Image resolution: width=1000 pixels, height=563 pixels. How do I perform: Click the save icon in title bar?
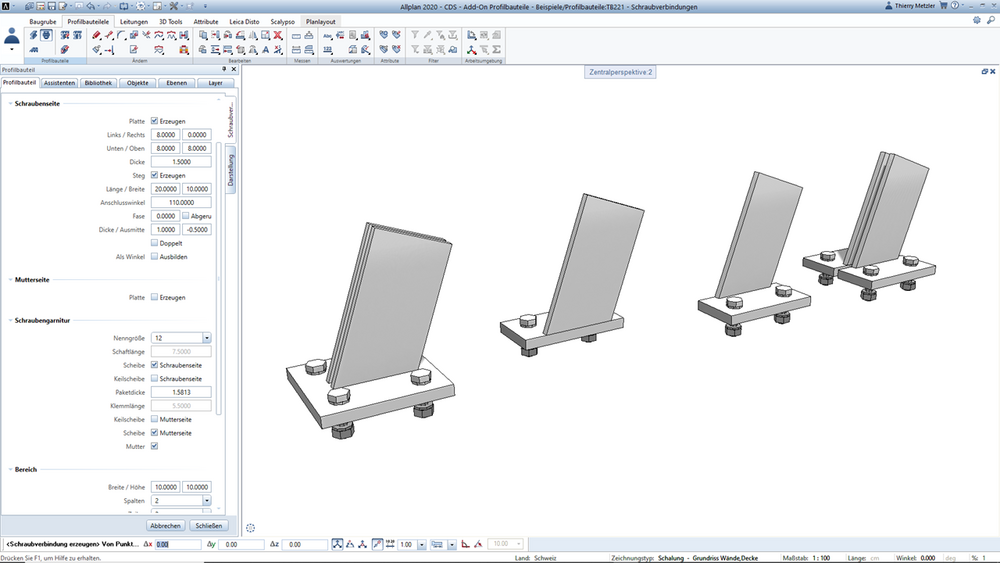click(x=52, y=6)
